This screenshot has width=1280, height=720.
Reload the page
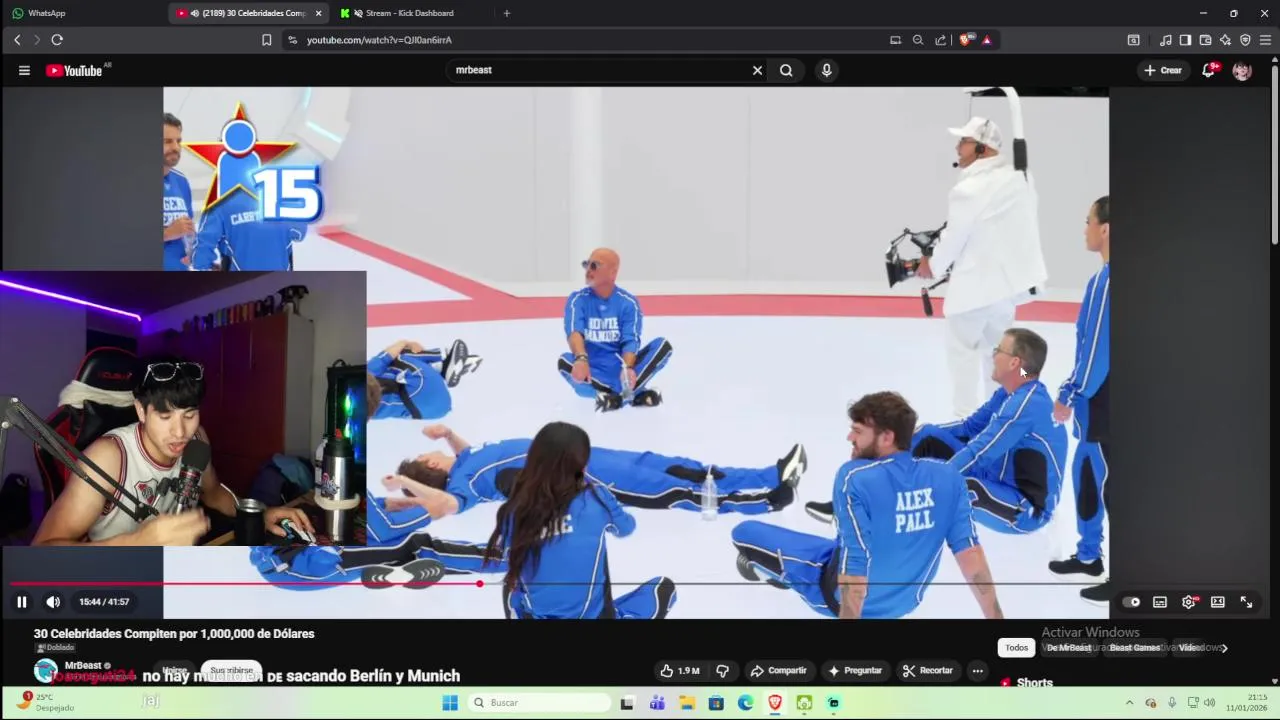point(57,40)
